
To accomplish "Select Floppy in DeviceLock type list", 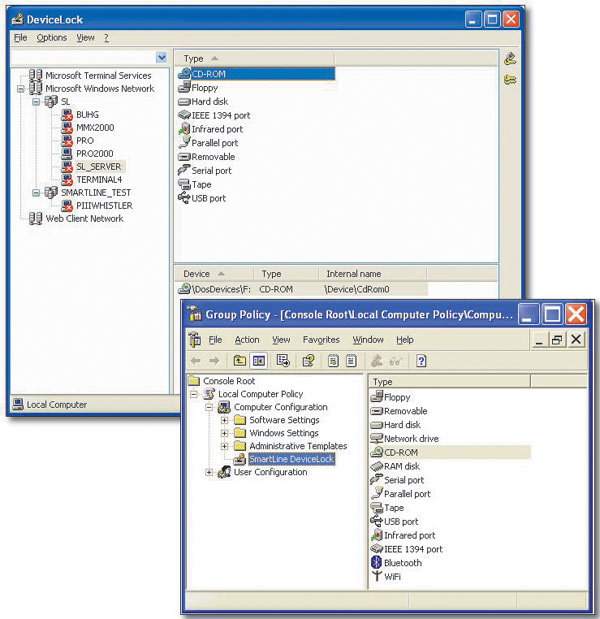I will [x=198, y=88].
